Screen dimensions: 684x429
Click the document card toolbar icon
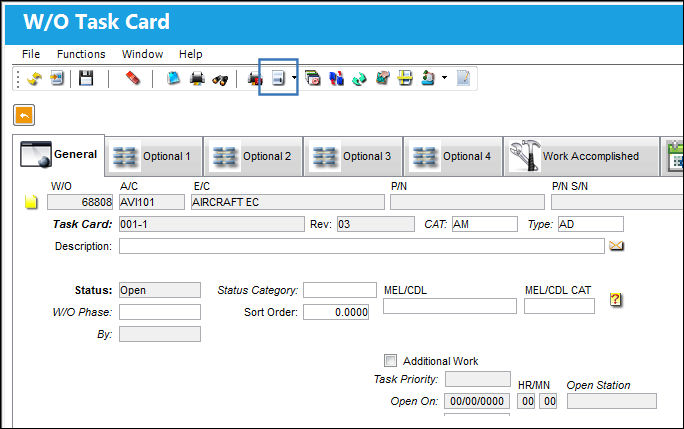[278, 79]
